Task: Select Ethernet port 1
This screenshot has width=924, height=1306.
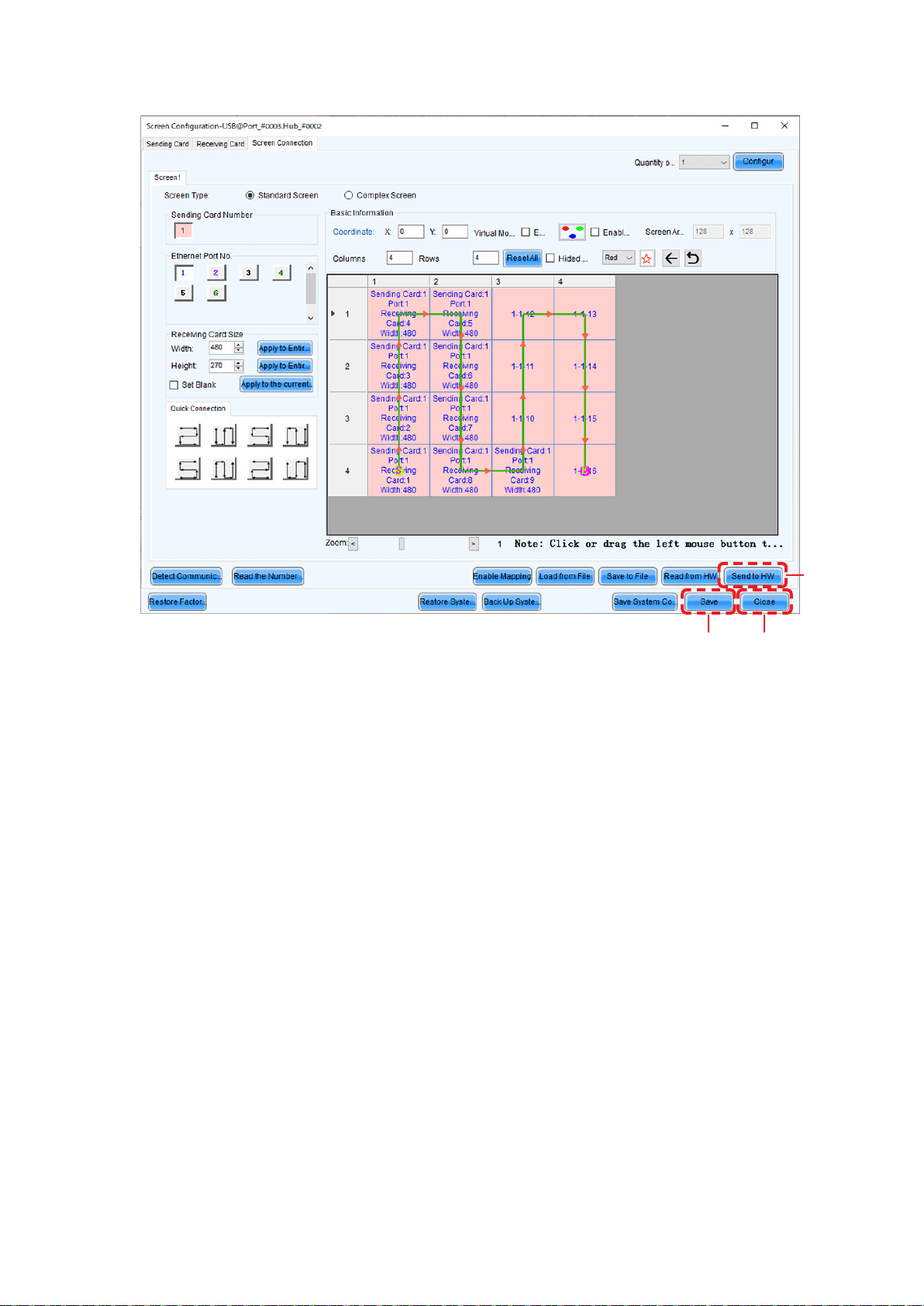Action: click(184, 273)
